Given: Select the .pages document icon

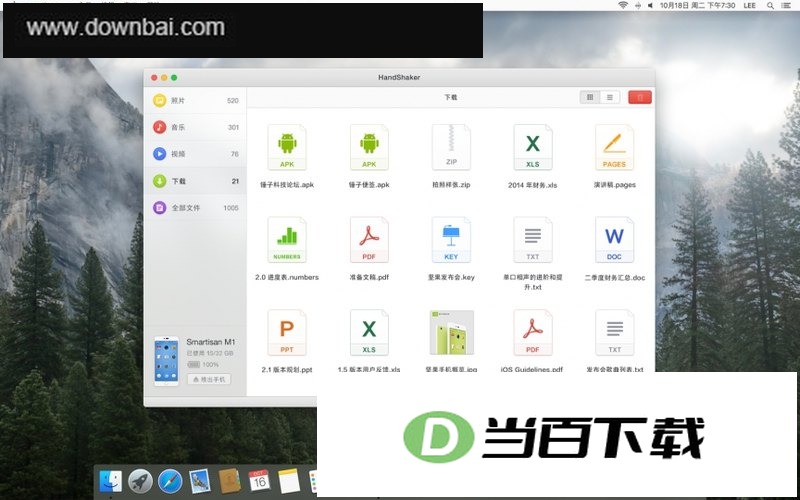Looking at the screenshot, I should pos(614,147).
